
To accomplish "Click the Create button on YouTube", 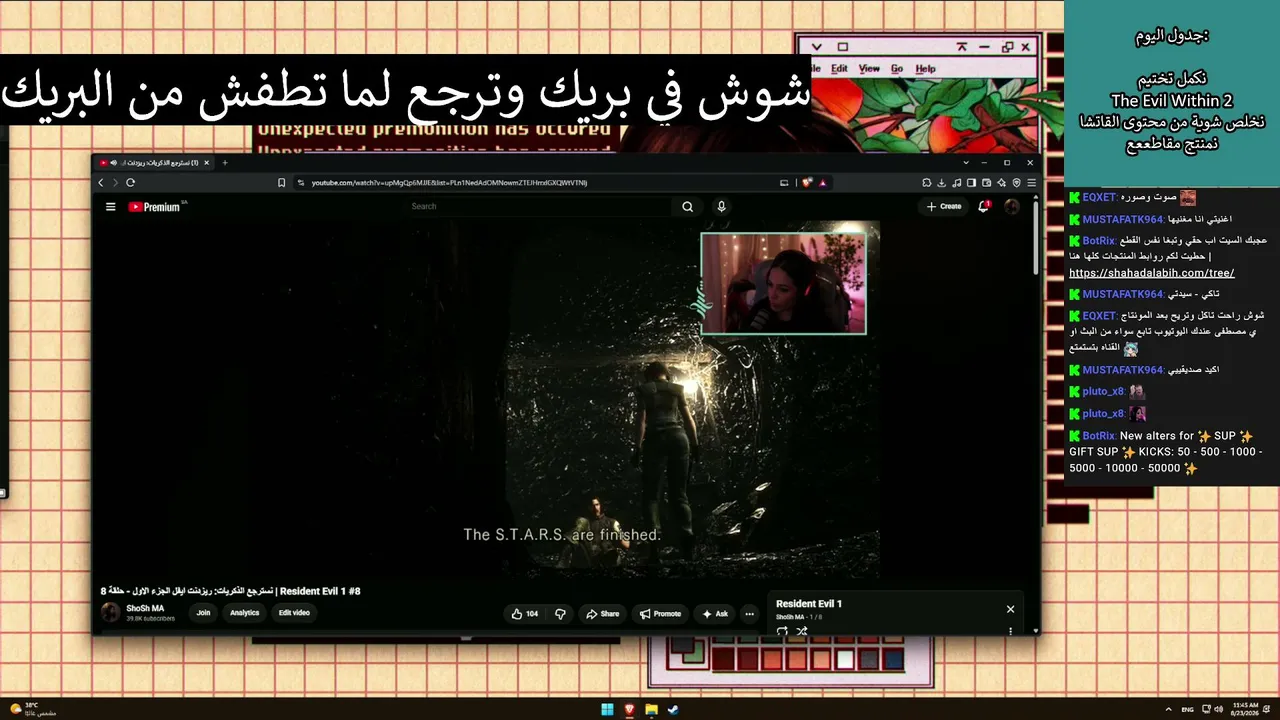I will [944, 207].
